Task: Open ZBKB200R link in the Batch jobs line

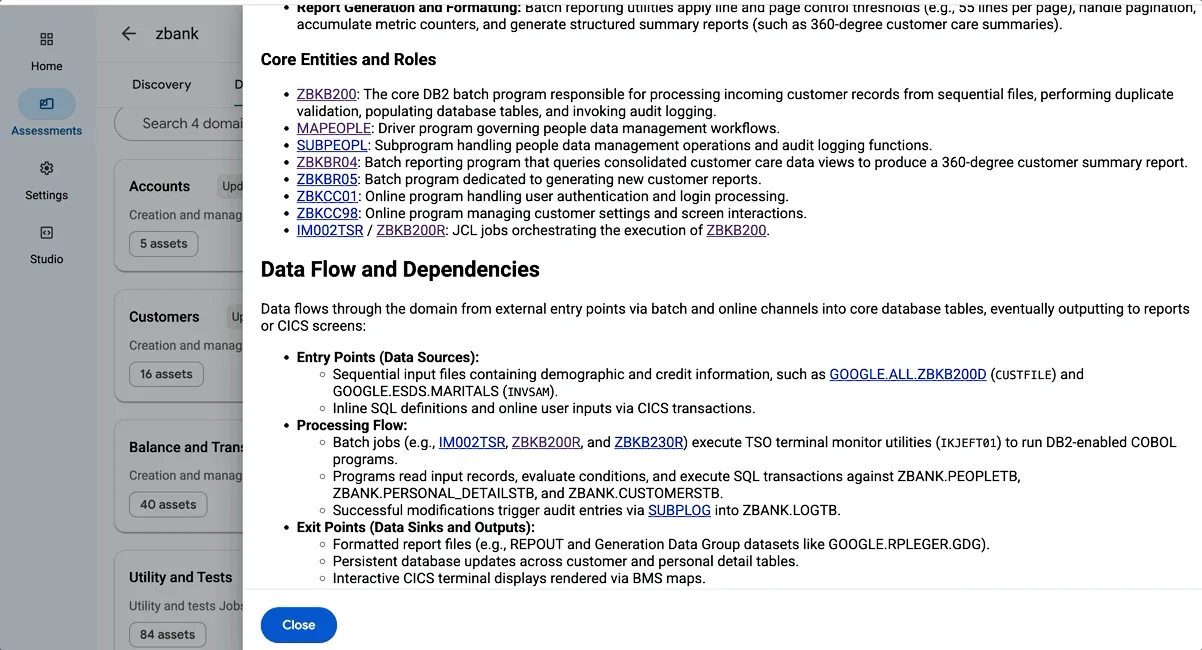Action: coord(546,442)
